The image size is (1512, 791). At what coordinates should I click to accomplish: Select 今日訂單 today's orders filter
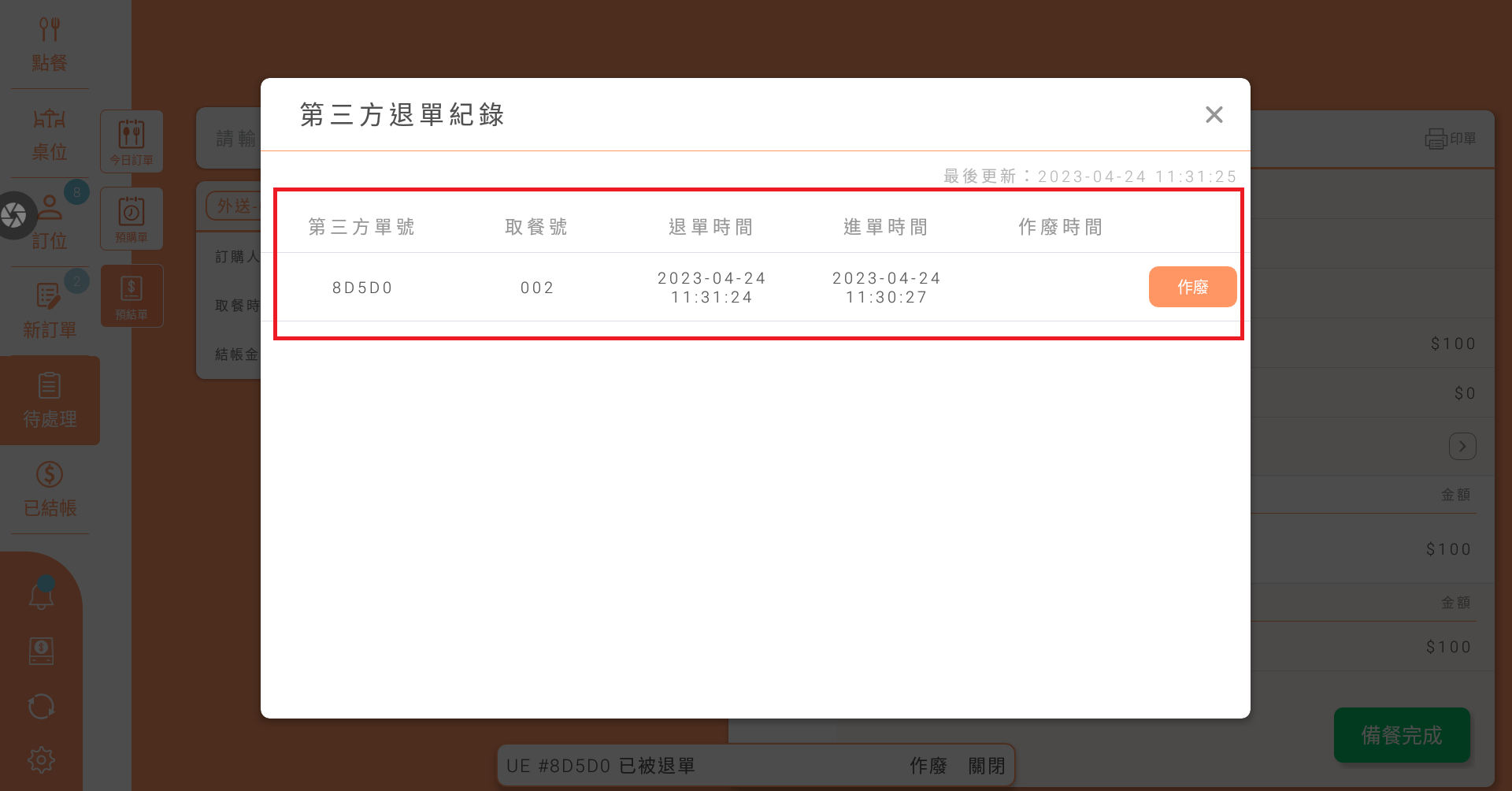point(132,142)
